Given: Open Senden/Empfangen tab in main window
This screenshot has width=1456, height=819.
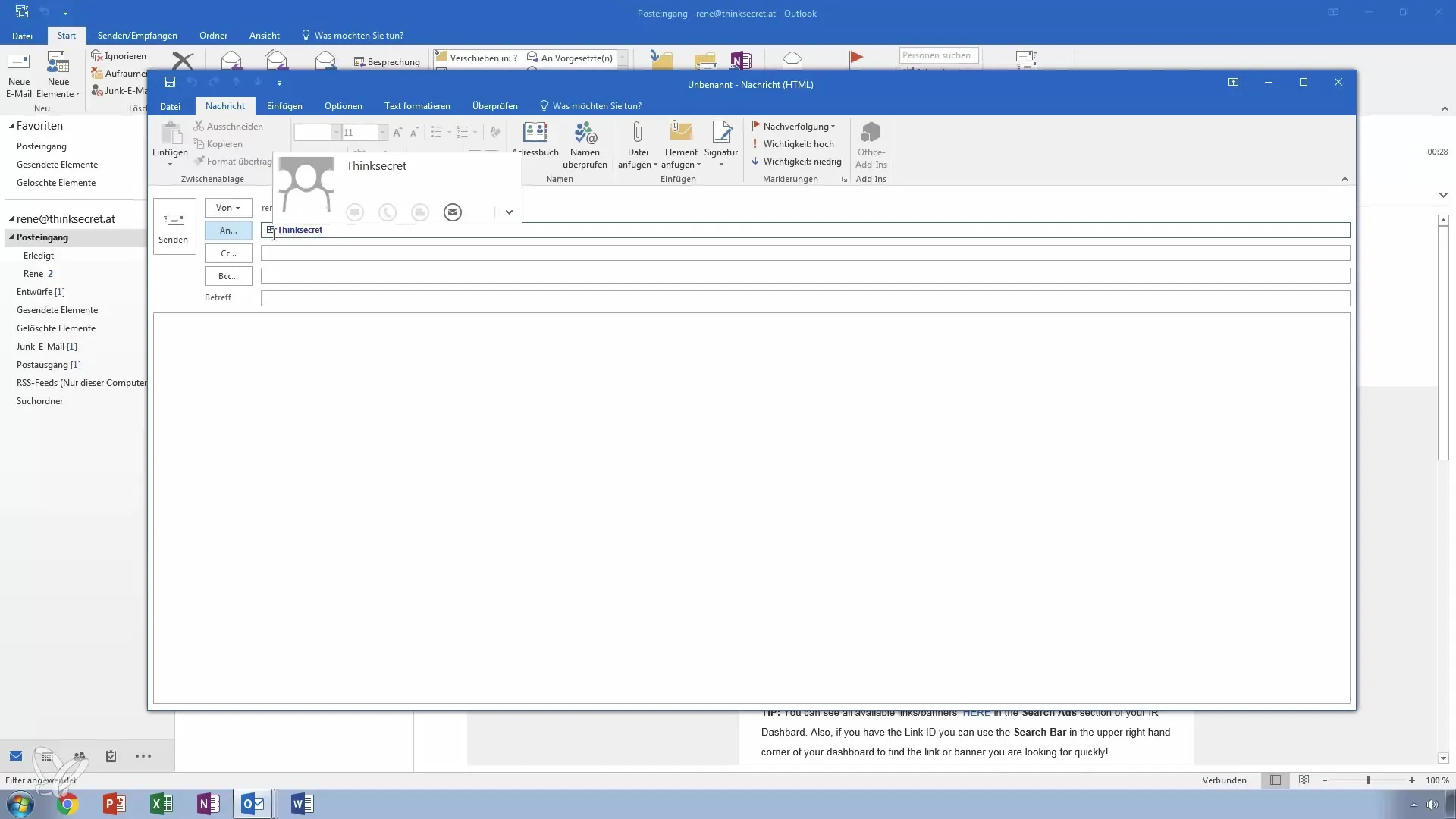Looking at the screenshot, I should click(x=137, y=36).
